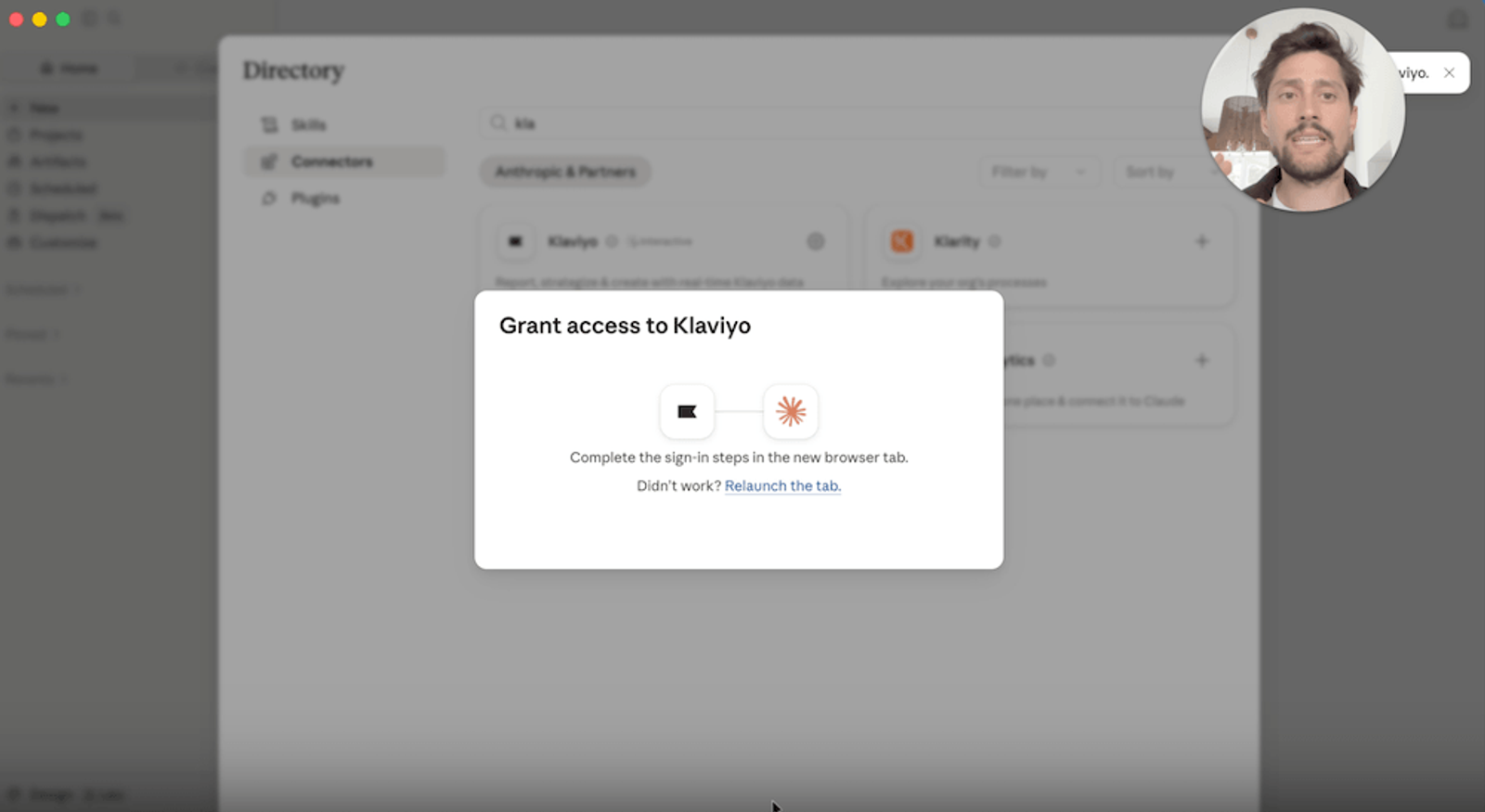This screenshot has width=1485, height=812.
Task: Click the Claude starburst icon in dialog
Action: pyautogui.click(x=791, y=411)
